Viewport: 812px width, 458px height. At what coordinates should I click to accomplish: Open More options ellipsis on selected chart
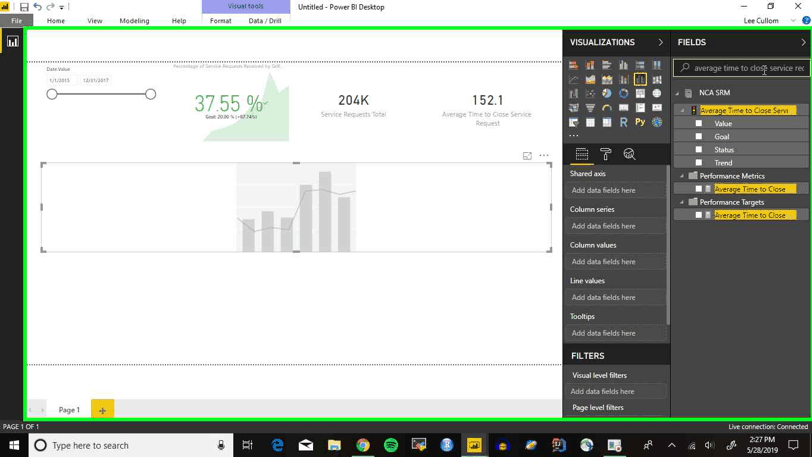pyautogui.click(x=544, y=155)
